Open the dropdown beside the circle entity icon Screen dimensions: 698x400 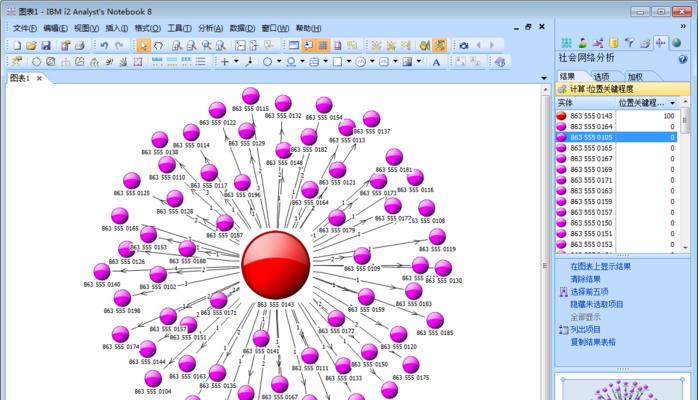click(x=279, y=62)
